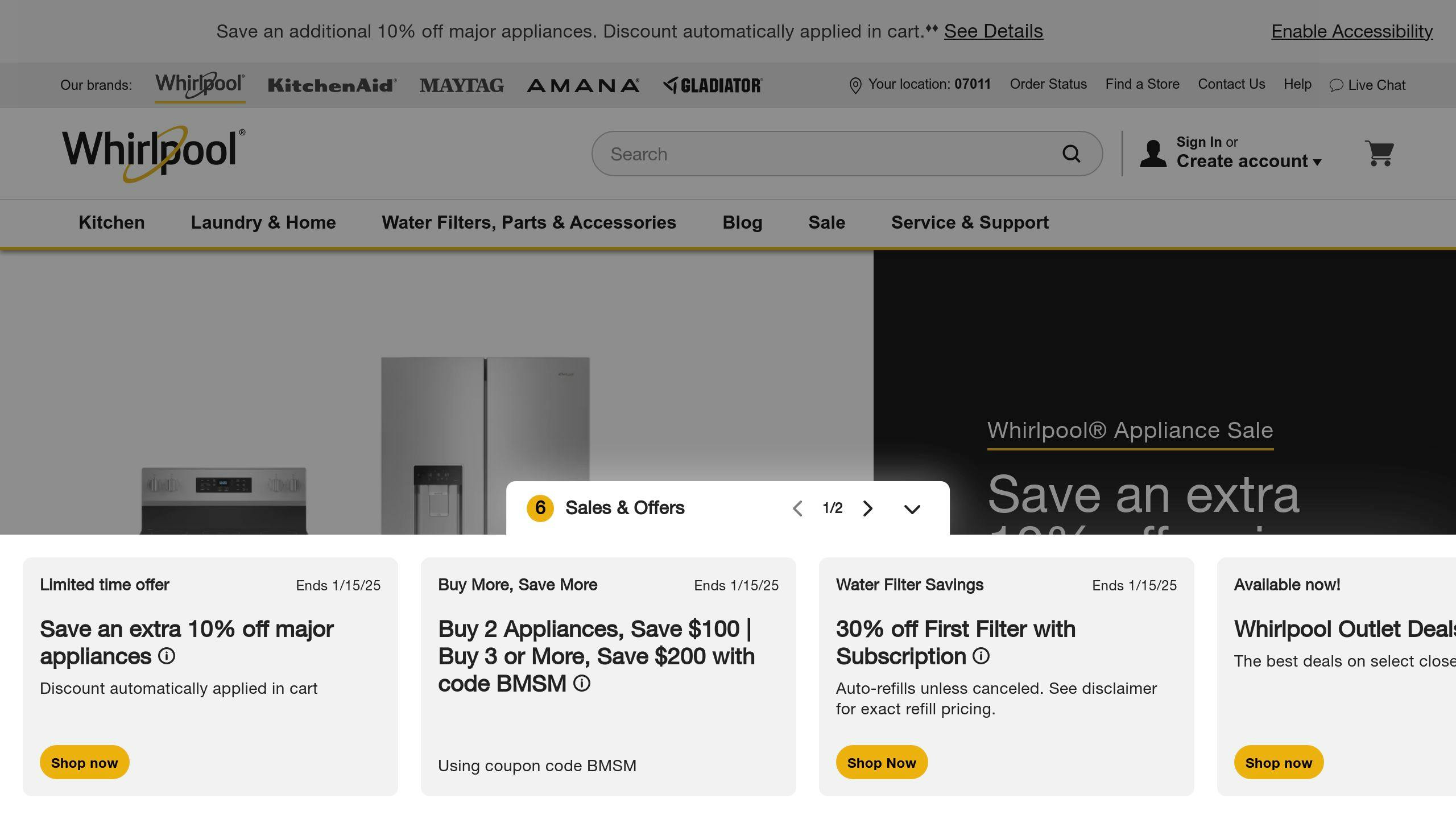
Task: Select the Maytag brand logo
Action: coord(462,85)
